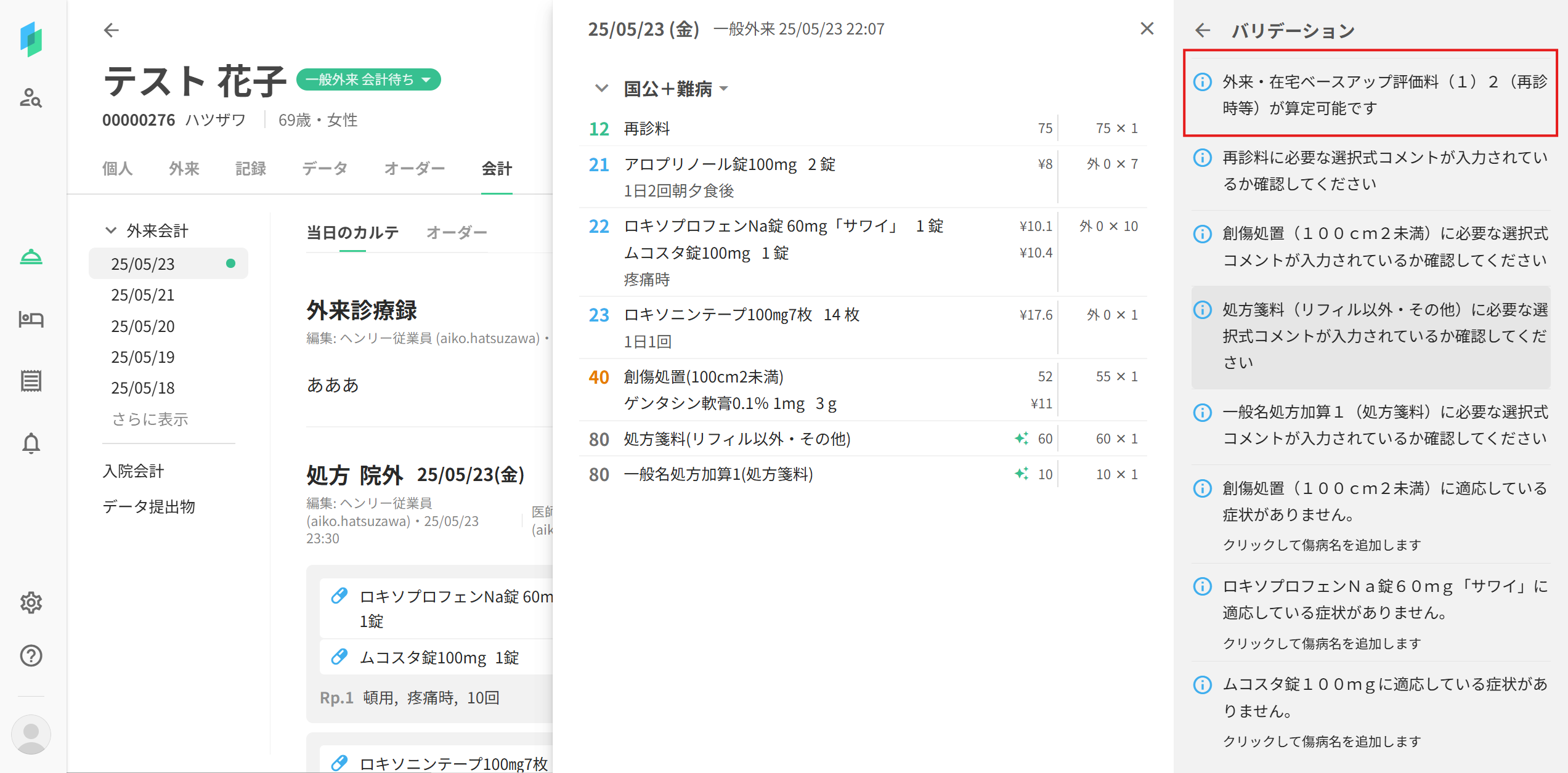Open settings gear icon
The width and height of the screenshot is (1568, 773).
pos(31,602)
